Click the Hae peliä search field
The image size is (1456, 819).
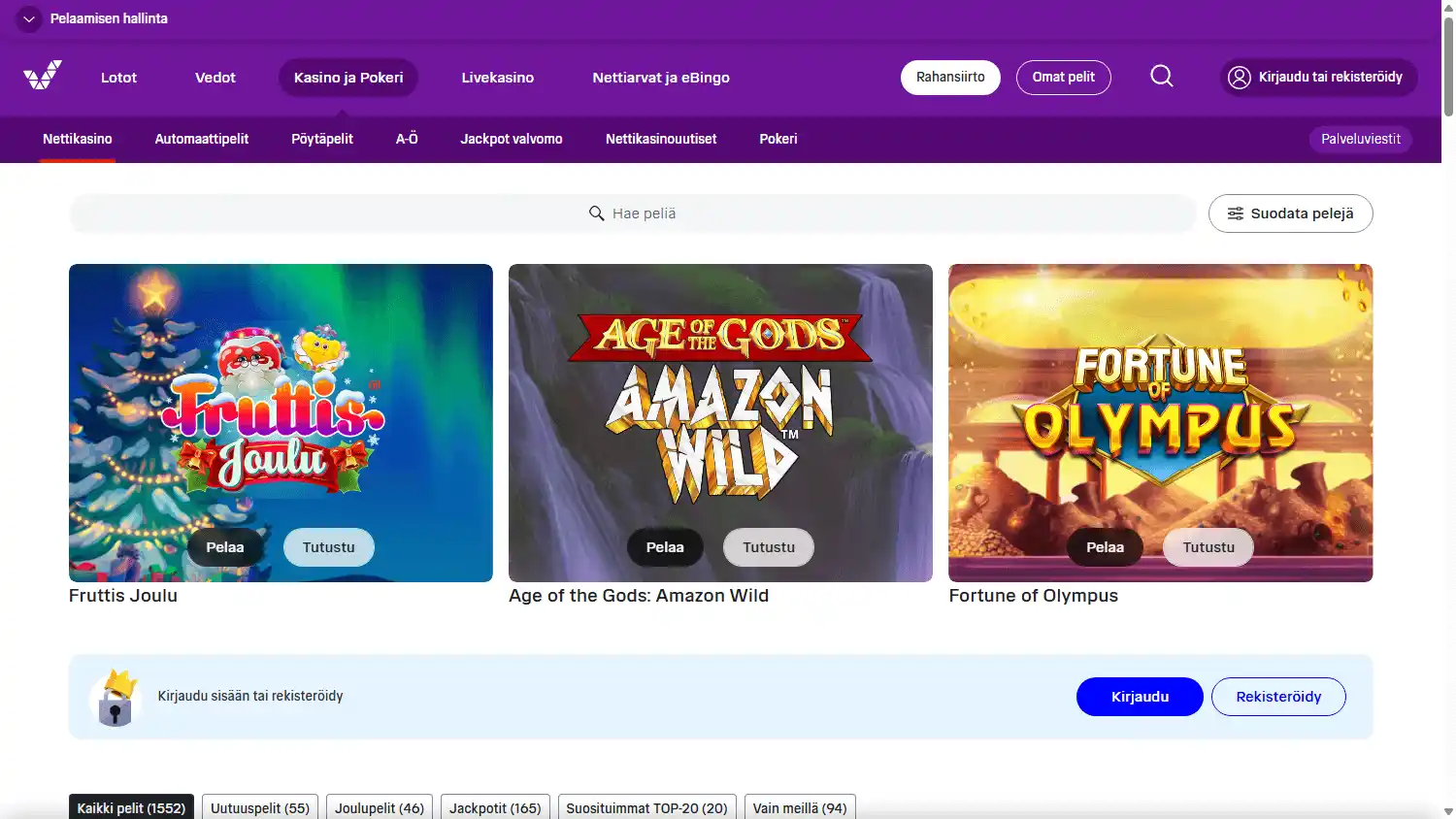633,213
